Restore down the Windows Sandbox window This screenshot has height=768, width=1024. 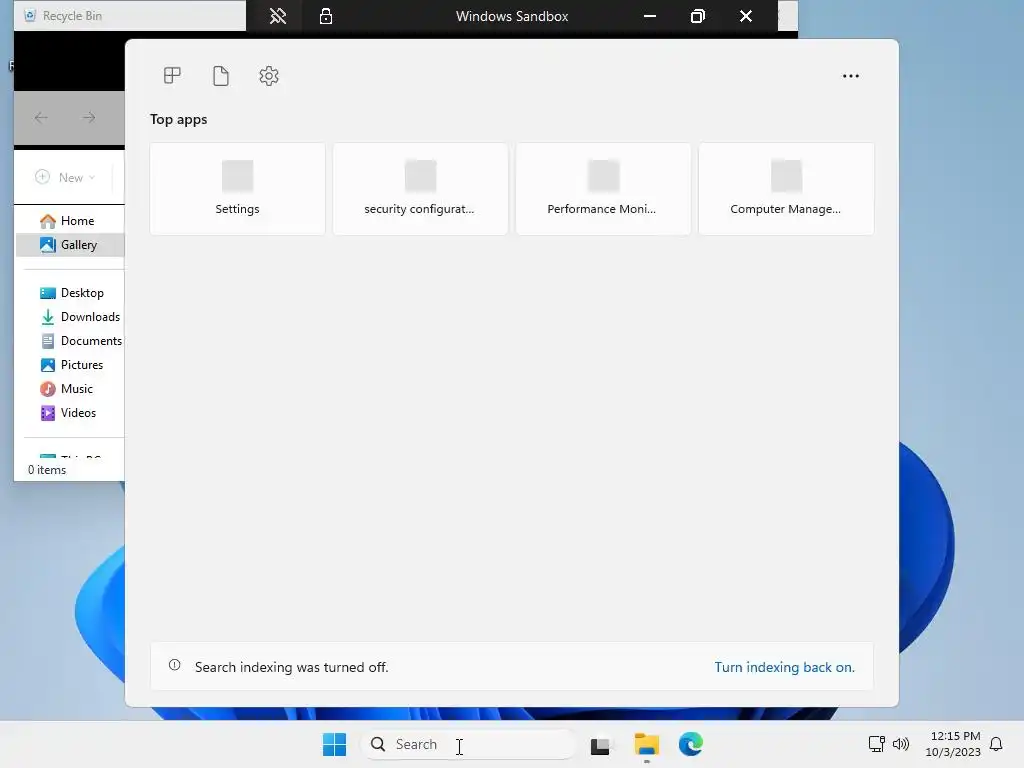[x=697, y=16]
